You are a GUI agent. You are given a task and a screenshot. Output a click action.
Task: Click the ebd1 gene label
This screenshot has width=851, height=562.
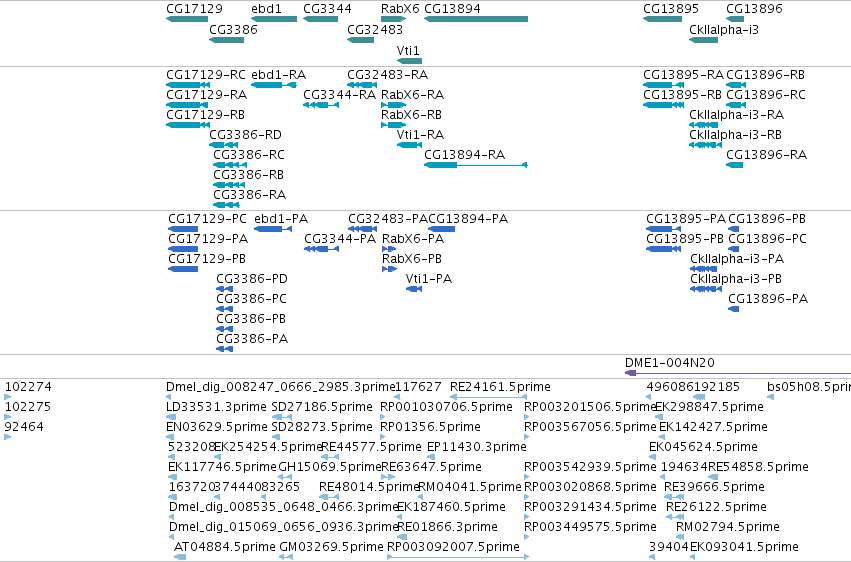[x=266, y=9]
